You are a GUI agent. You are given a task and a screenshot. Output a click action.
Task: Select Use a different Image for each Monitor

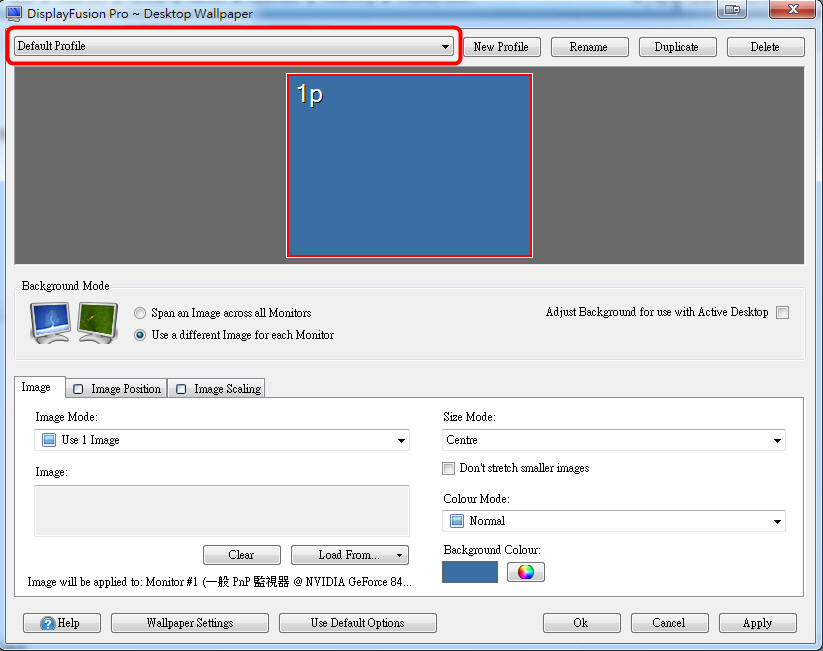(x=140, y=335)
